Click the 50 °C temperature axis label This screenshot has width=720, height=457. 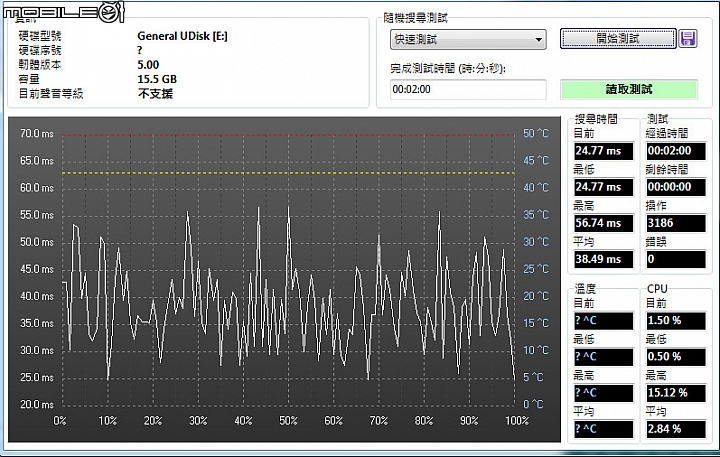pos(536,133)
